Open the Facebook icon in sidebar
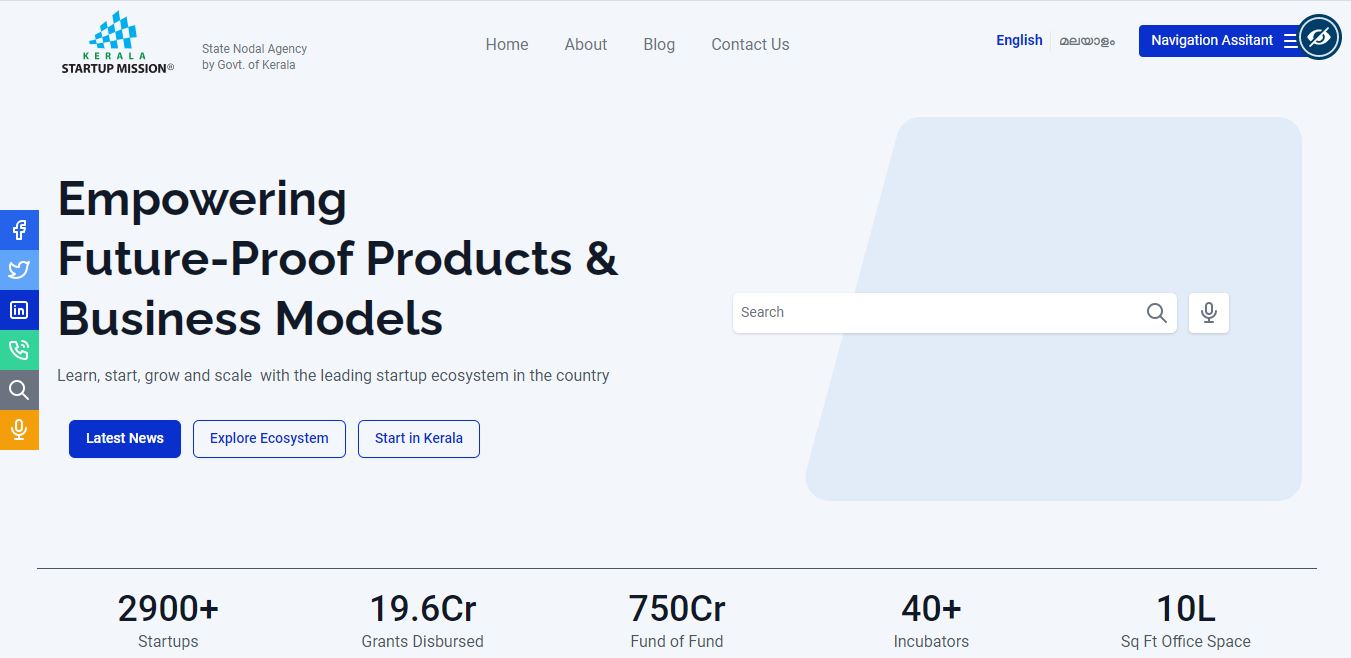 pos(19,230)
